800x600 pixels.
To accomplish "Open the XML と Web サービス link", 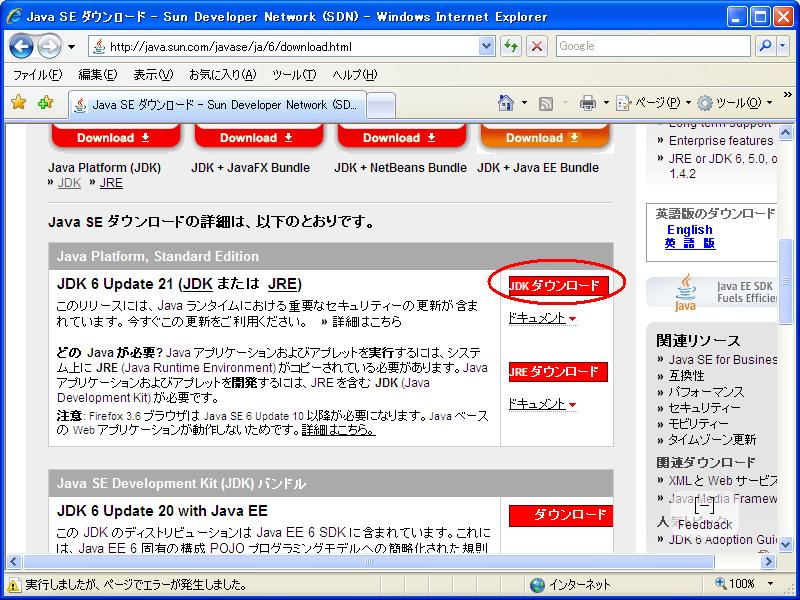I will [722, 481].
